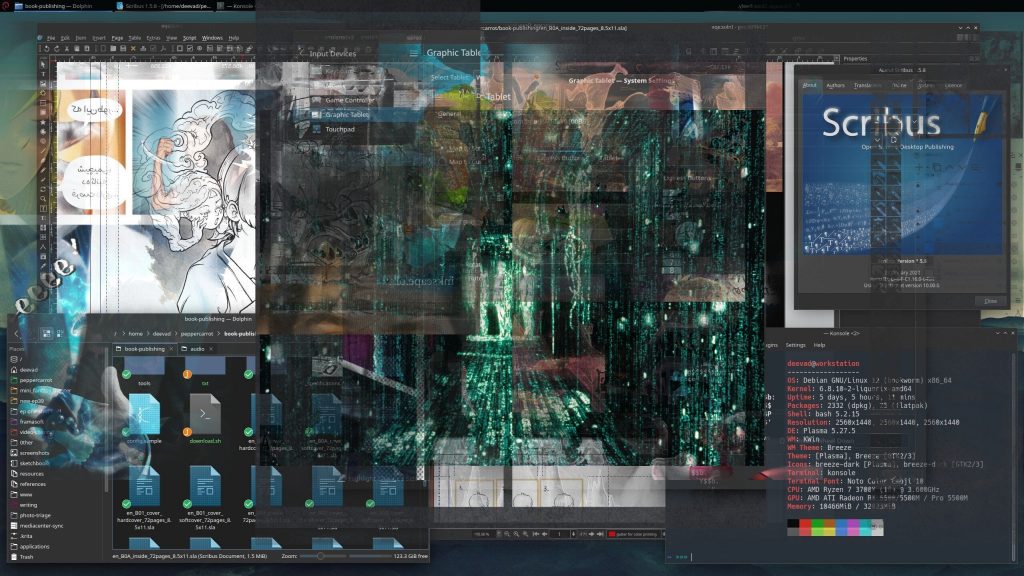
Task: Switch to Authors tab in About Scribus
Action: [836, 85]
